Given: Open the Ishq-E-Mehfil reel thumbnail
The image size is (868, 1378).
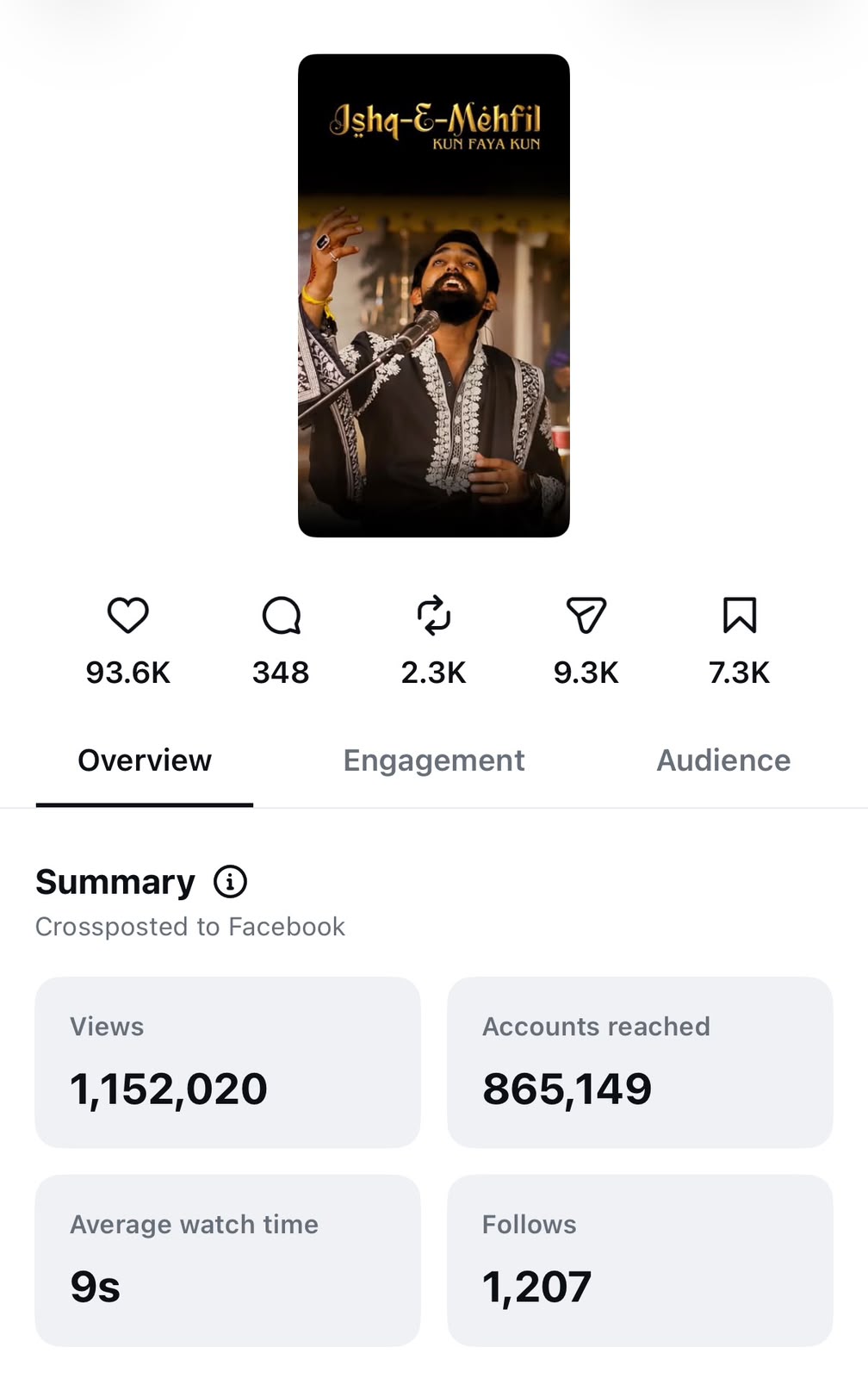Looking at the screenshot, I should point(434,295).
